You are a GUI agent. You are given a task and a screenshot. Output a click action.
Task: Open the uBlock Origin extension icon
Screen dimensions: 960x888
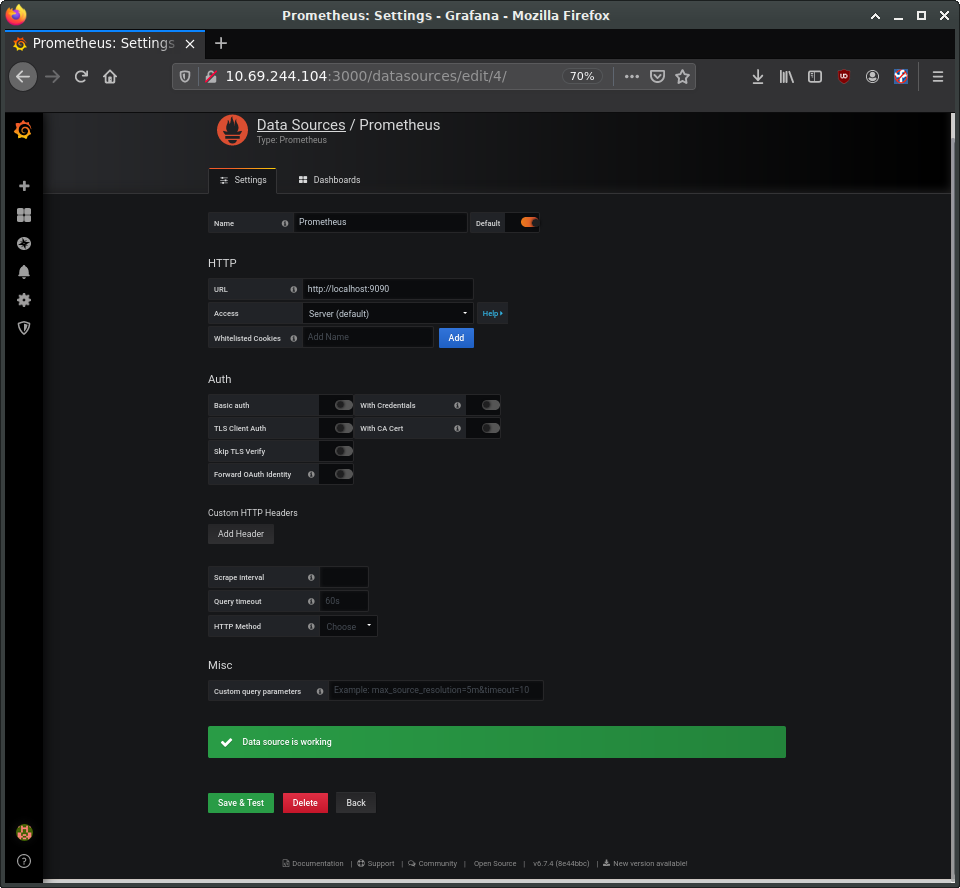pyautogui.click(x=844, y=77)
